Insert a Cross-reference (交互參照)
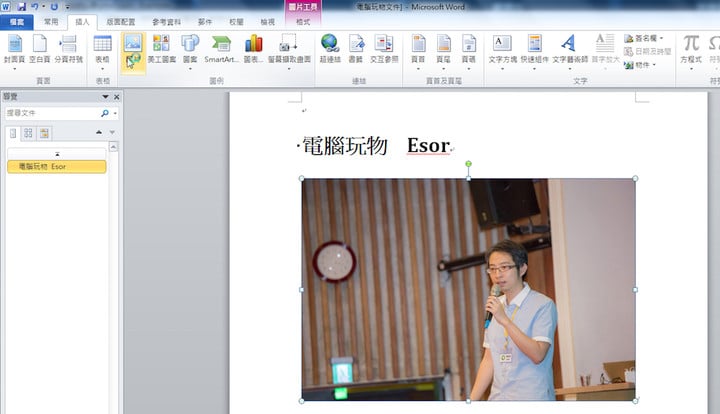720x414 pixels. pyautogui.click(x=384, y=49)
